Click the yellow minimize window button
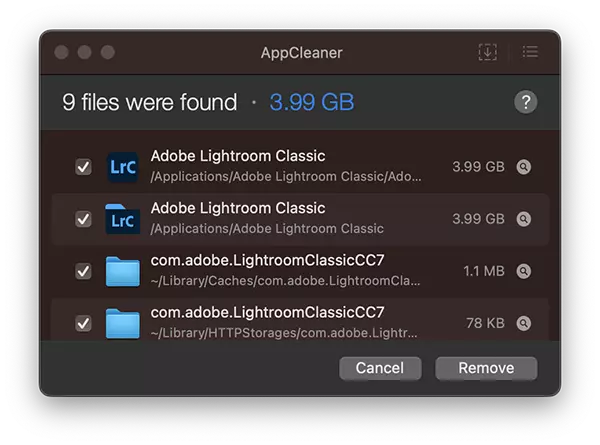 click(x=85, y=52)
